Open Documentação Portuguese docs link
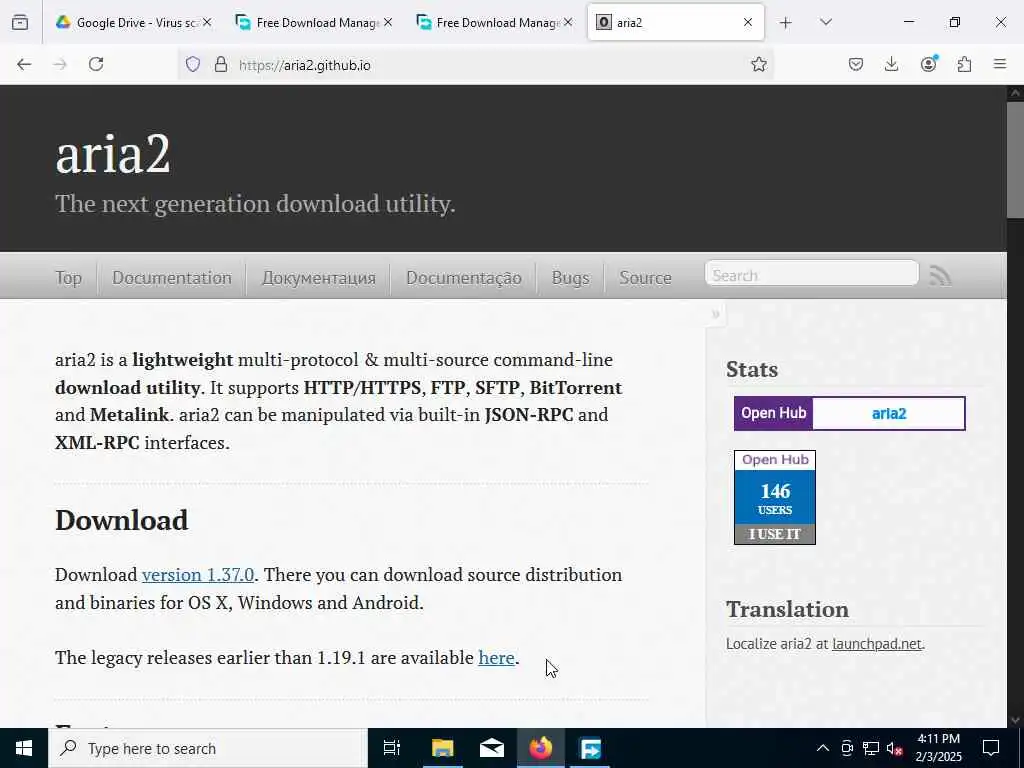Image resolution: width=1024 pixels, height=768 pixels. (464, 278)
